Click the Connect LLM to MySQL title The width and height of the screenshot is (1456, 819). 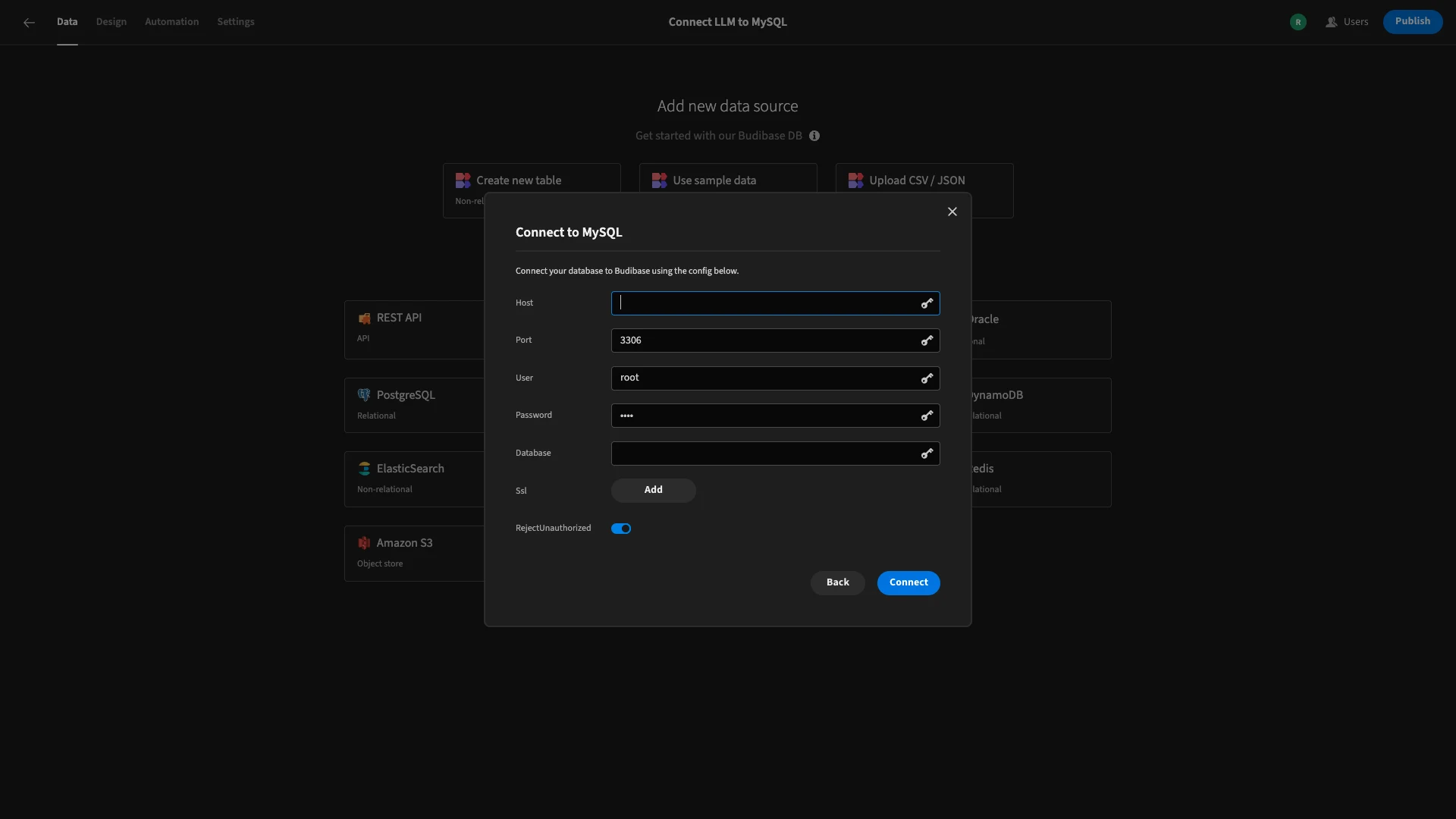pos(727,22)
